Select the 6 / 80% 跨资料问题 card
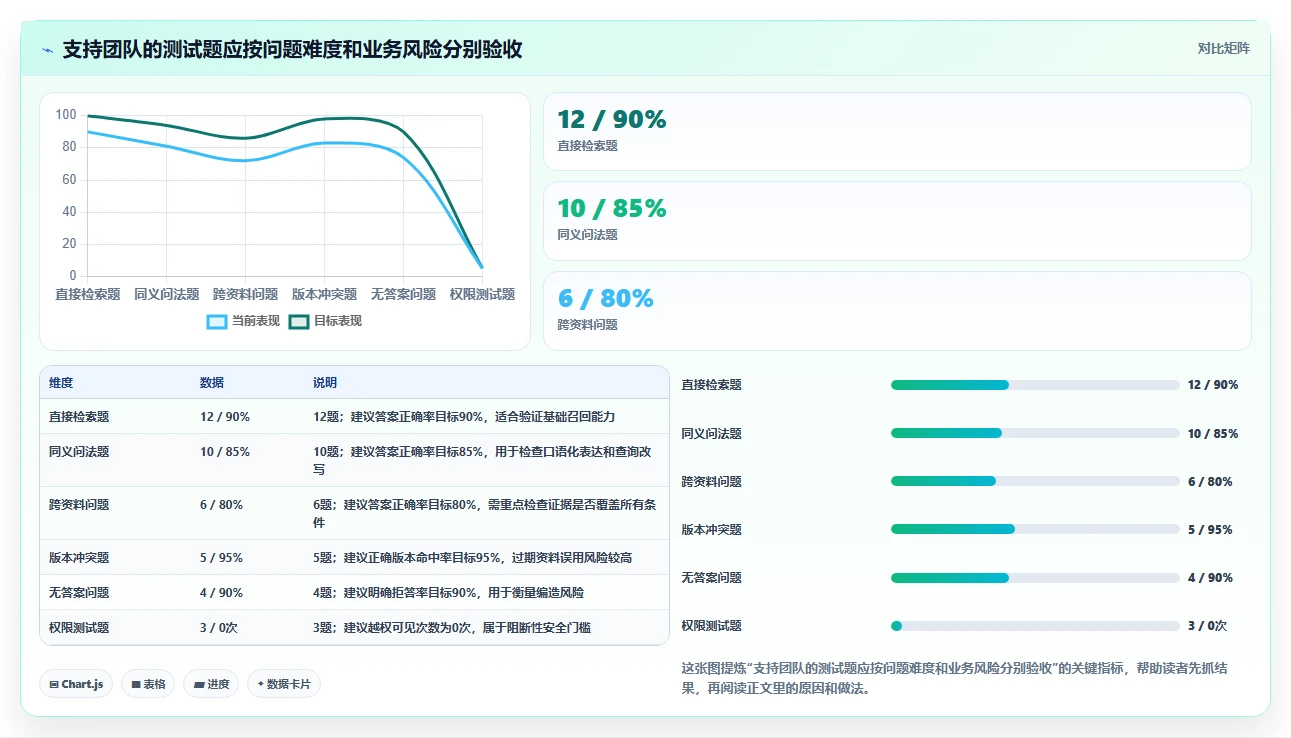 pyautogui.click(x=897, y=311)
